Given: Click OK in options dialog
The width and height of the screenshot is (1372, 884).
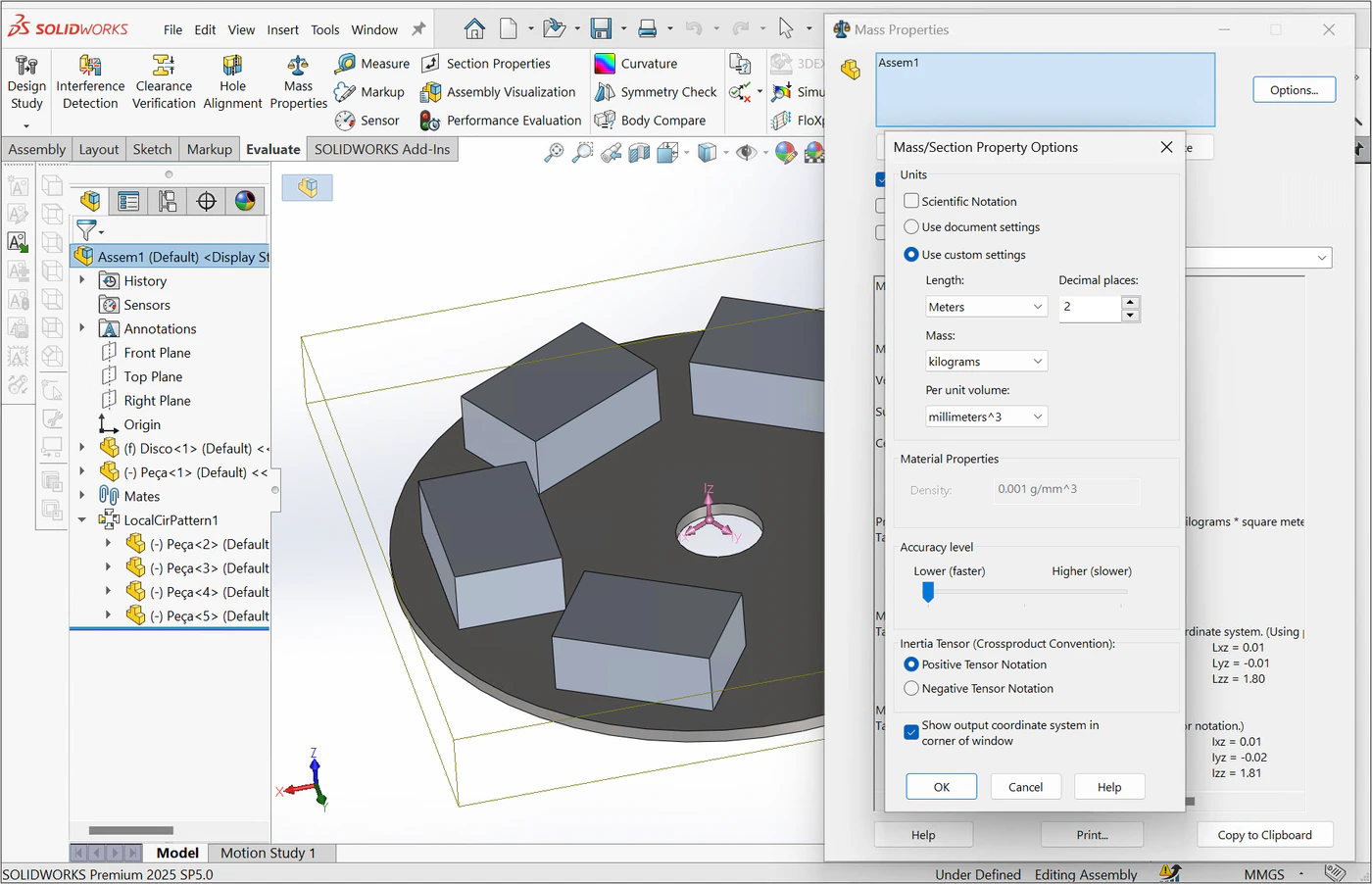Looking at the screenshot, I should pyautogui.click(x=941, y=787).
